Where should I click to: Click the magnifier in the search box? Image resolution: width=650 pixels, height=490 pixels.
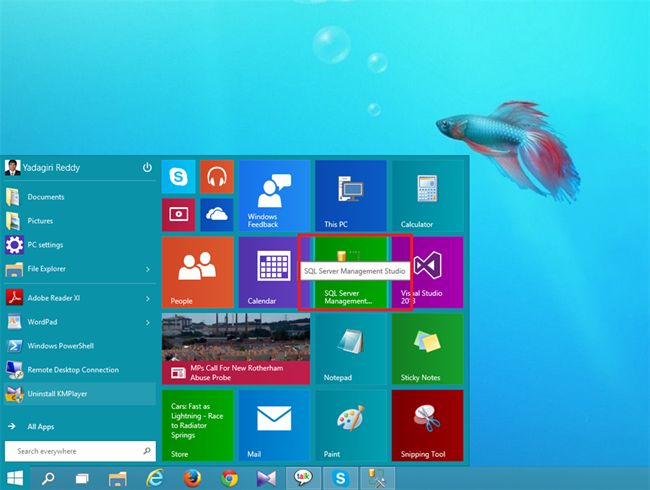click(x=147, y=451)
